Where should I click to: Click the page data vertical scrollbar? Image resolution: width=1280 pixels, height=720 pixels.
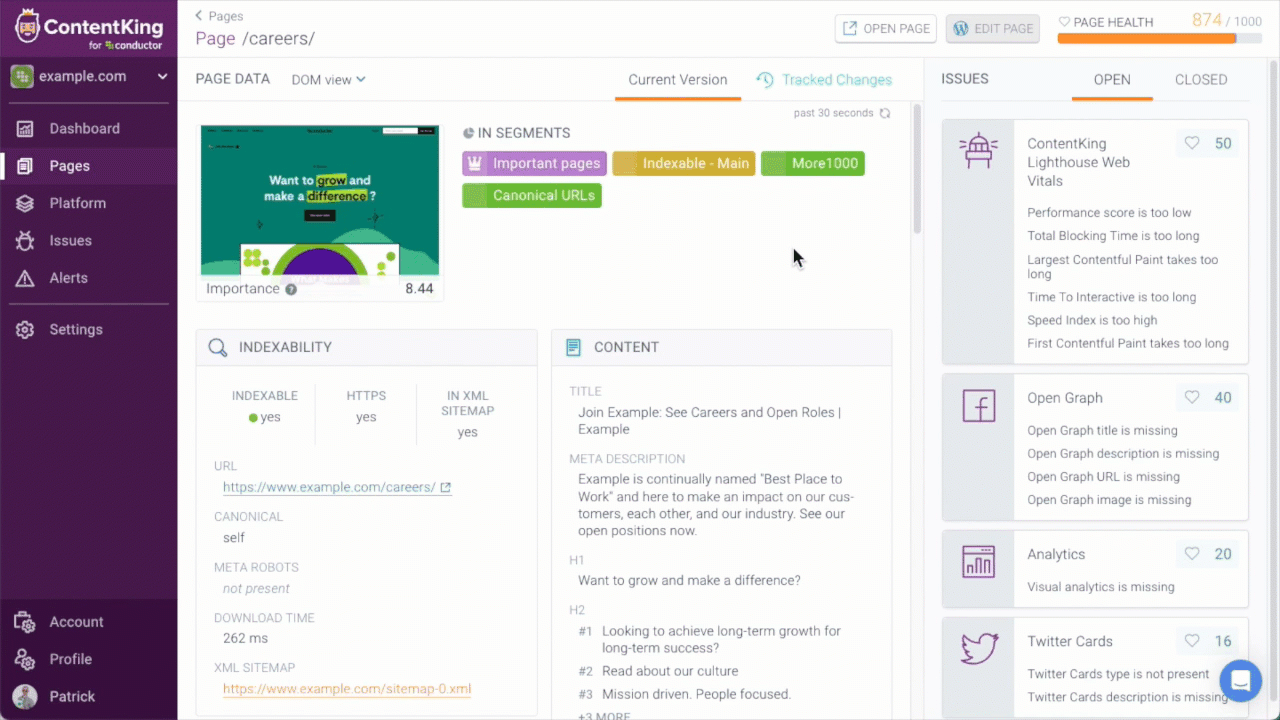917,170
